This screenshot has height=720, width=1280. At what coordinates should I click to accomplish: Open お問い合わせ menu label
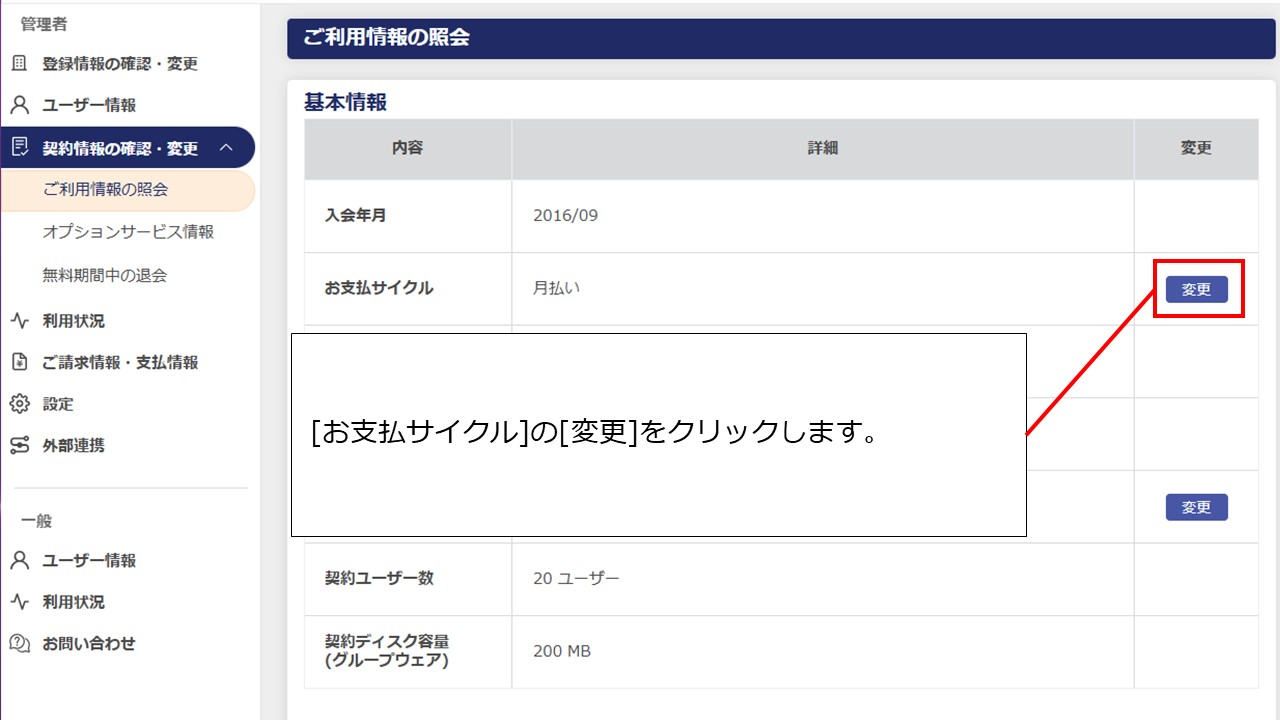(x=88, y=644)
